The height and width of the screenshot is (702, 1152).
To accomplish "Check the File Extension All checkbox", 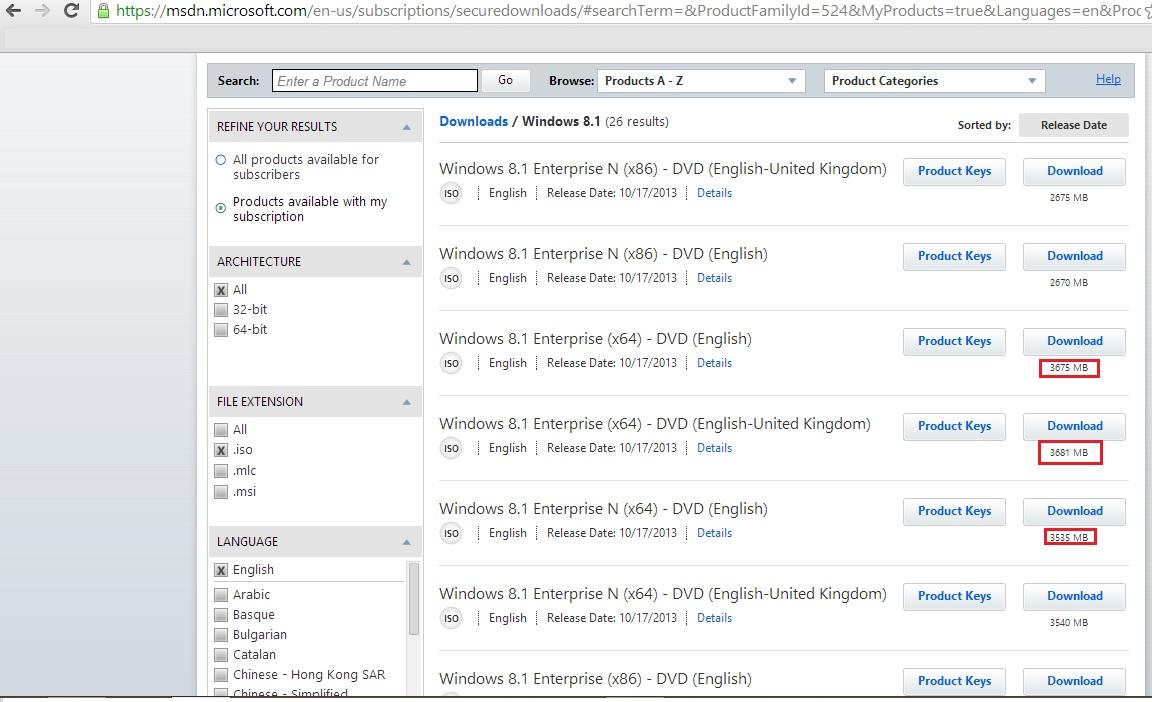I will 220,430.
